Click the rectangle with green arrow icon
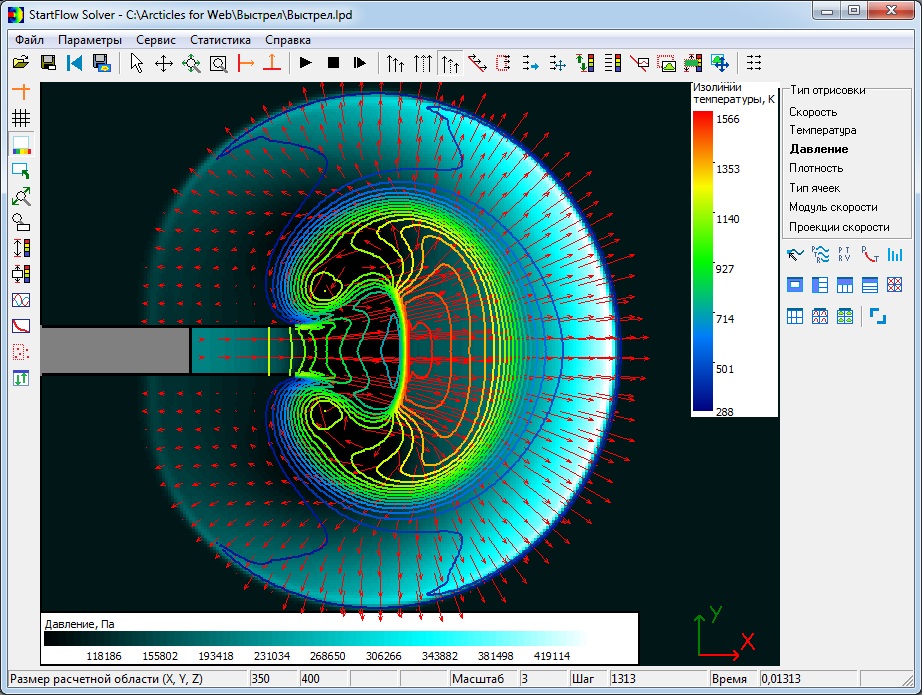The width and height of the screenshot is (922, 695). pyautogui.click(x=21, y=171)
